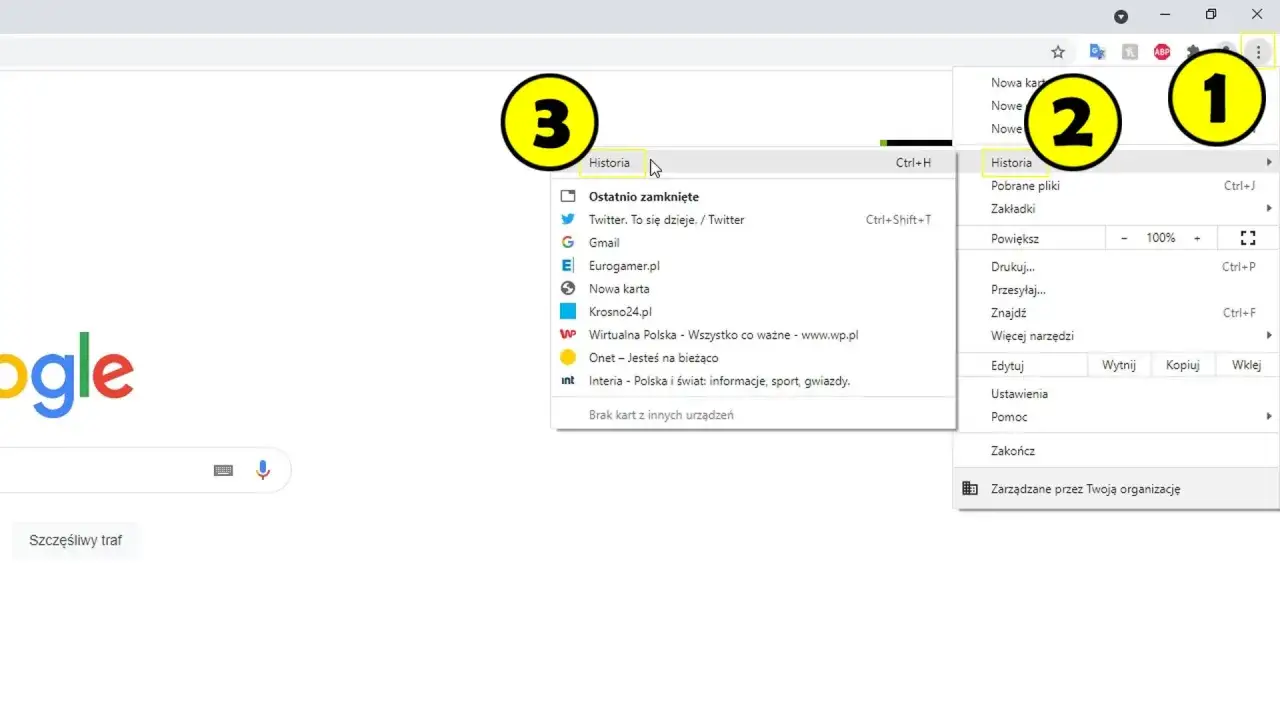Click the bookmark star icon
This screenshot has height=720, width=1280.
(x=1058, y=52)
